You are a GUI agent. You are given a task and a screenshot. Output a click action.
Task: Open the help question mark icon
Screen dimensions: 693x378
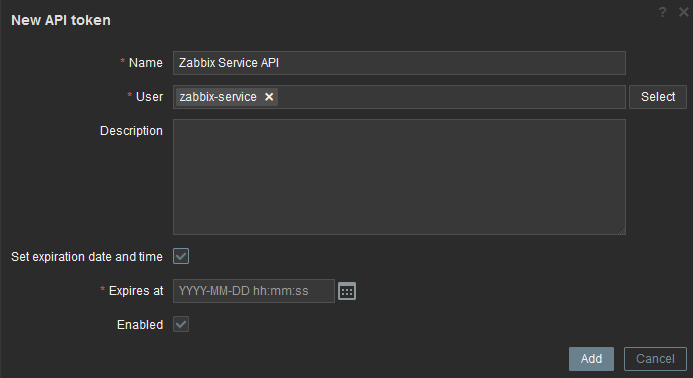(x=662, y=12)
